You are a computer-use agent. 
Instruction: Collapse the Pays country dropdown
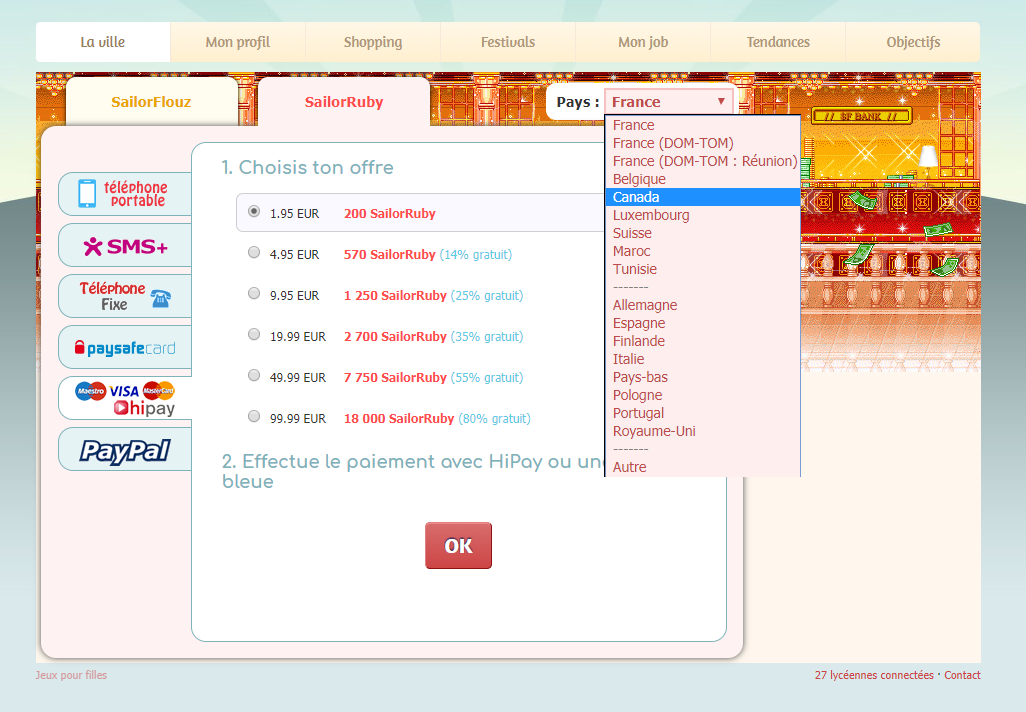click(669, 101)
